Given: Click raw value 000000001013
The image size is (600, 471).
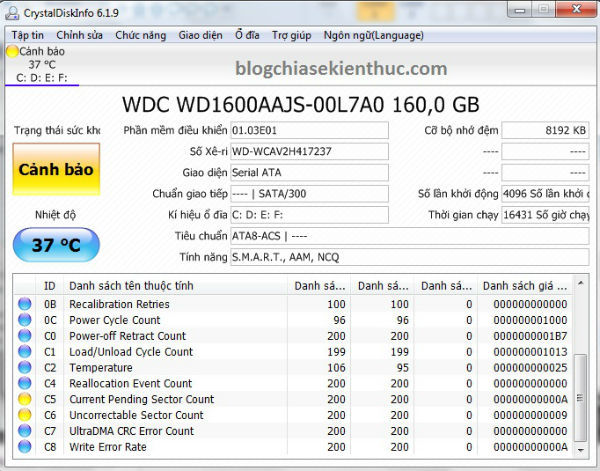Looking at the screenshot, I should [530, 352].
